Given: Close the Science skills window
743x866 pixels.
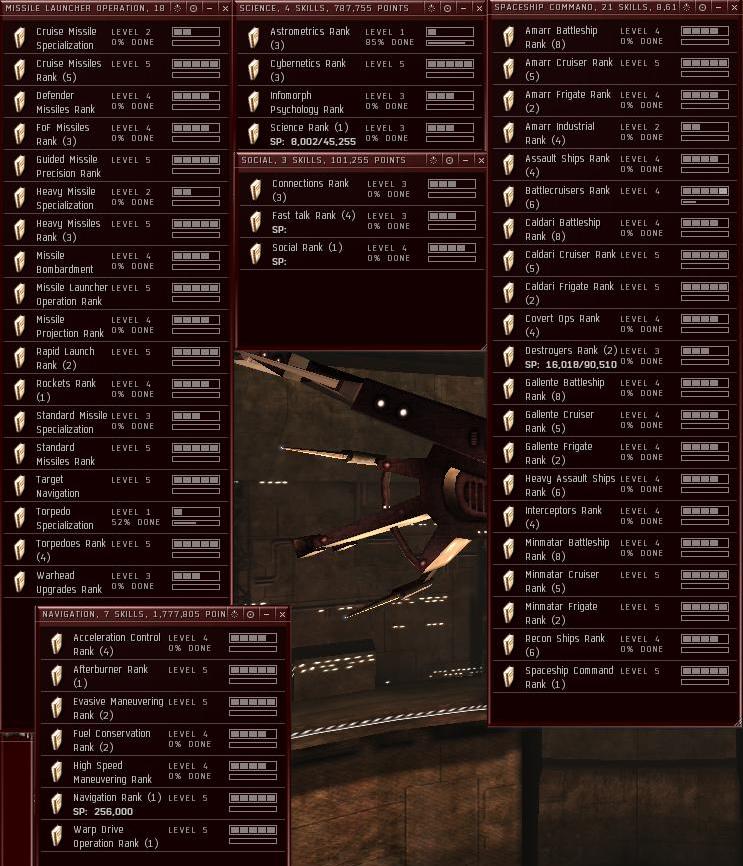Looking at the screenshot, I should (x=479, y=8).
